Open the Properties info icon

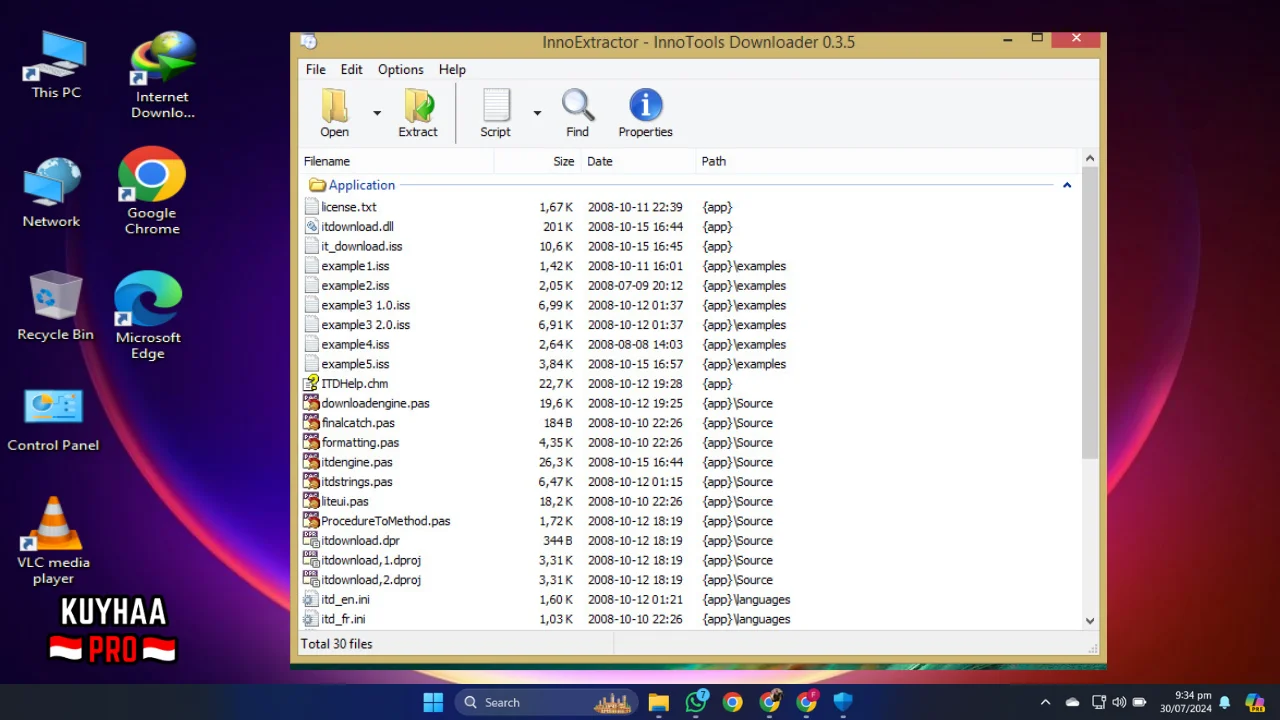point(645,106)
